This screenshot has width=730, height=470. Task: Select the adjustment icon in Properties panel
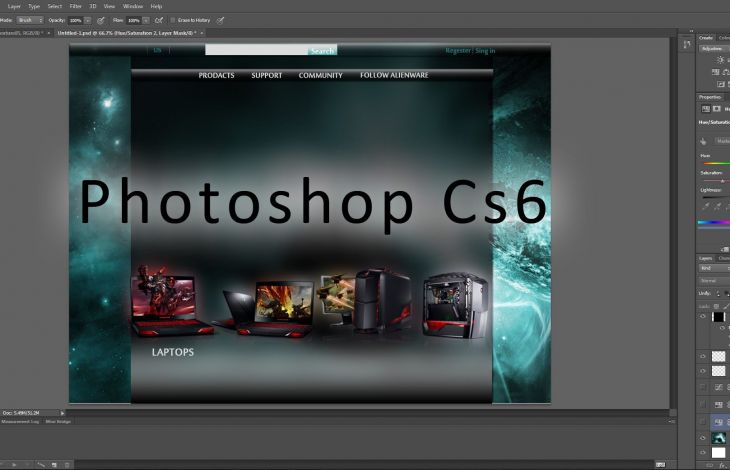point(706,109)
